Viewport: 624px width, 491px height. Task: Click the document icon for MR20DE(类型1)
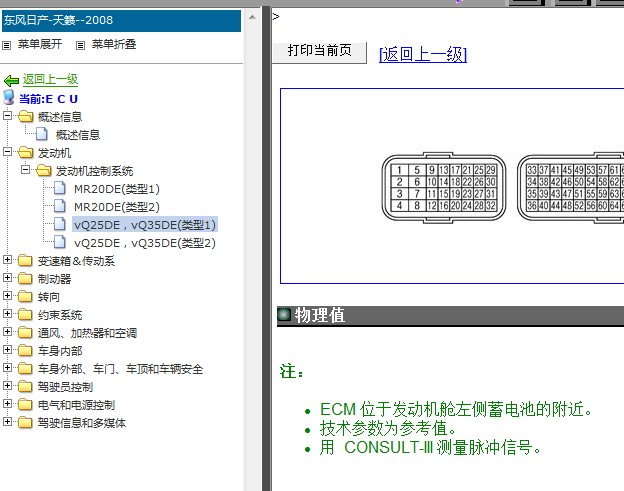tap(60, 188)
